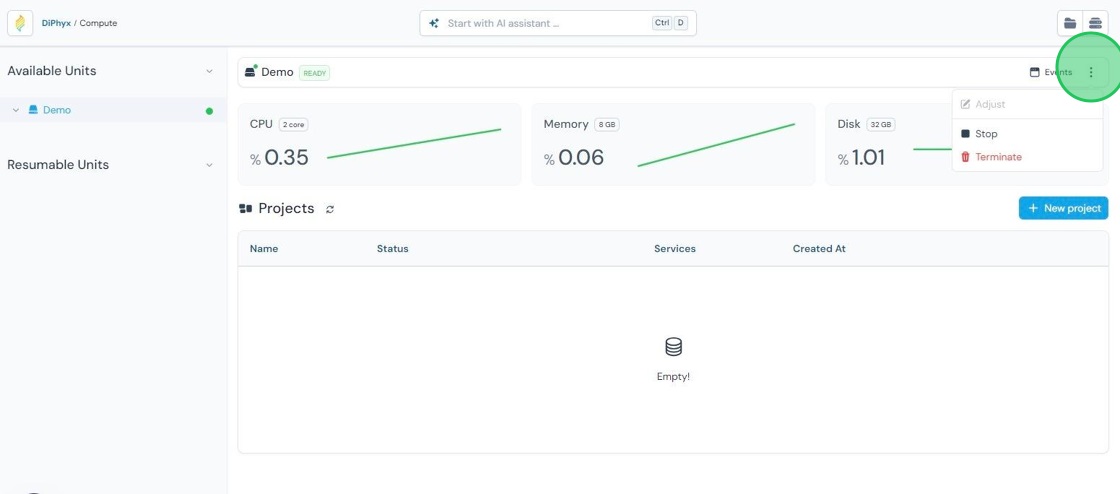The width and height of the screenshot is (1120, 494).
Task: Open the folder icon in top bar
Action: tap(1070, 23)
